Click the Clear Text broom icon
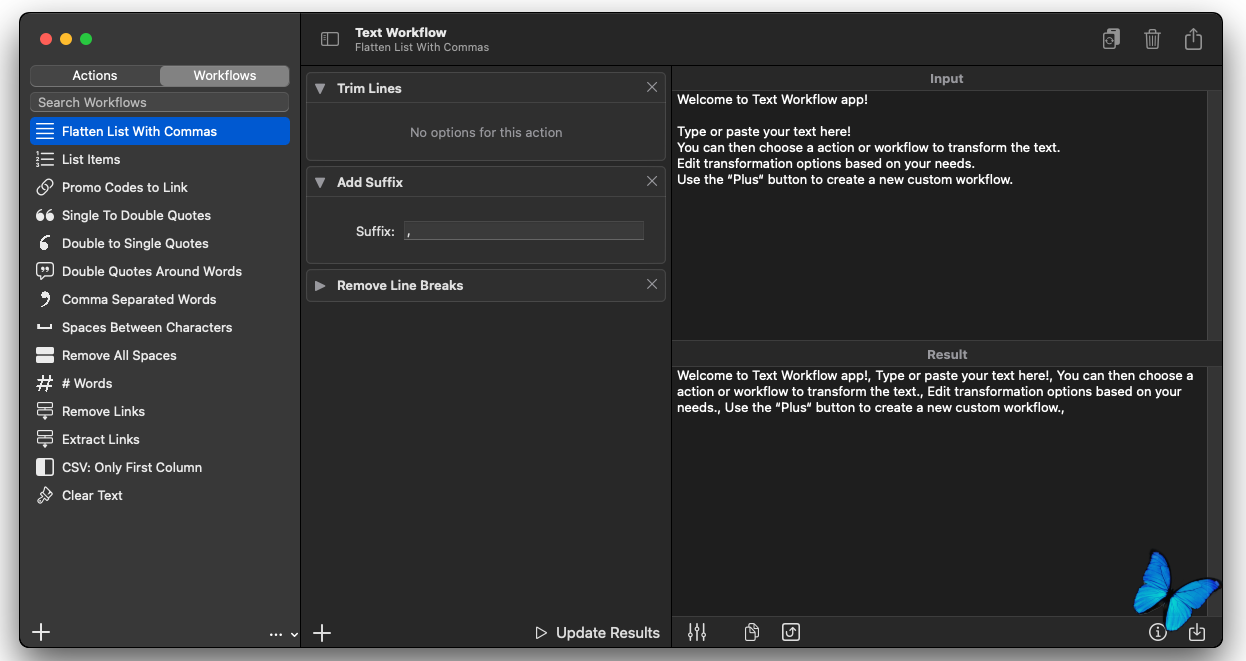Viewport: 1246px width, 661px height. click(x=45, y=495)
